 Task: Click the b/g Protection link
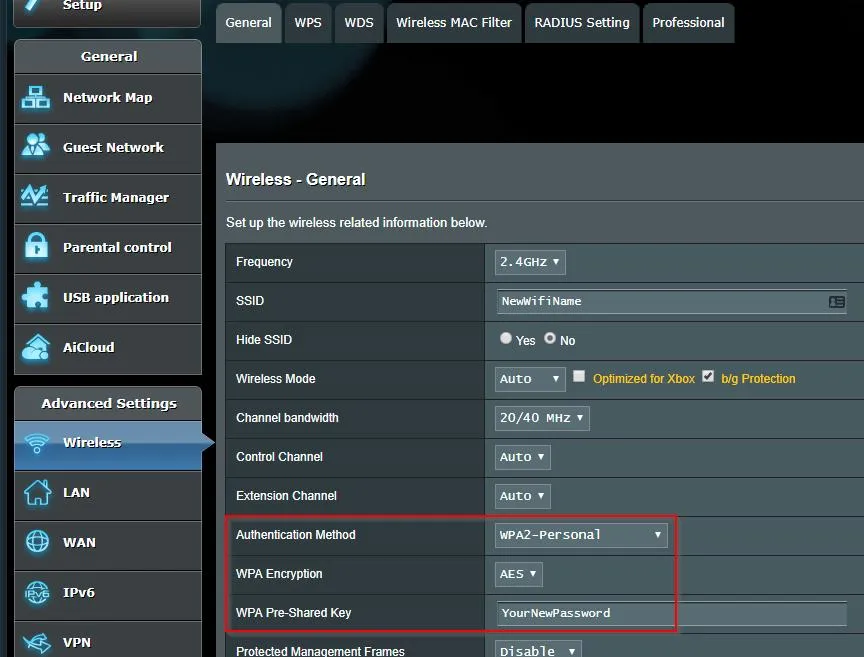point(758,379)
